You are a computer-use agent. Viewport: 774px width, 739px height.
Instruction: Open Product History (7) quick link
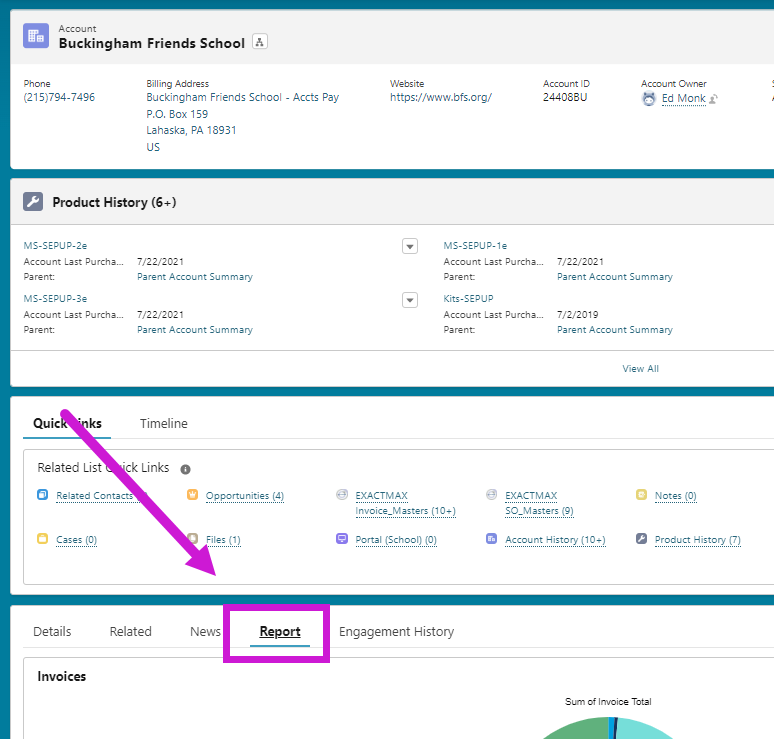click(x=697, y=540)
